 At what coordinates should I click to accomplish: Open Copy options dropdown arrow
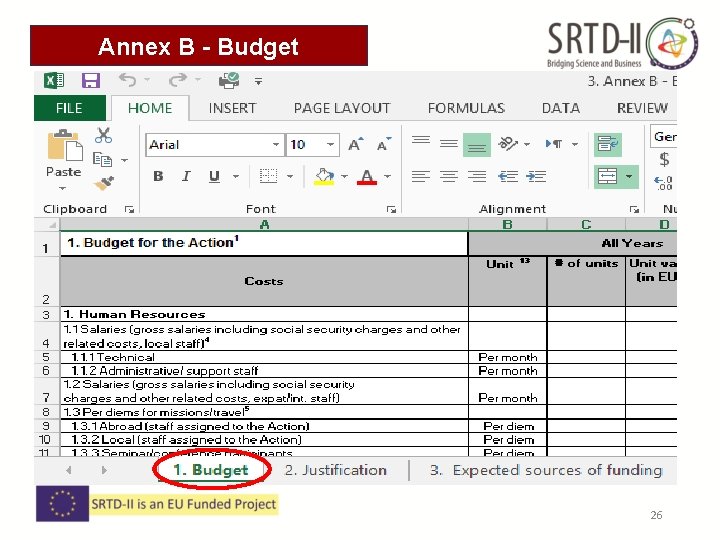(x=124, y=160)
